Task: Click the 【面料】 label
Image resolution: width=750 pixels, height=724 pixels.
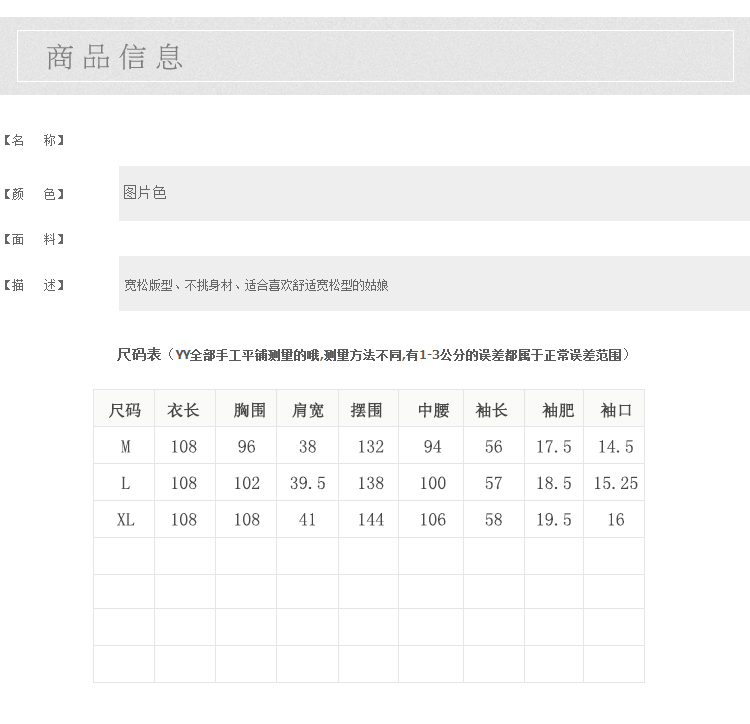Action: point(34,239)
